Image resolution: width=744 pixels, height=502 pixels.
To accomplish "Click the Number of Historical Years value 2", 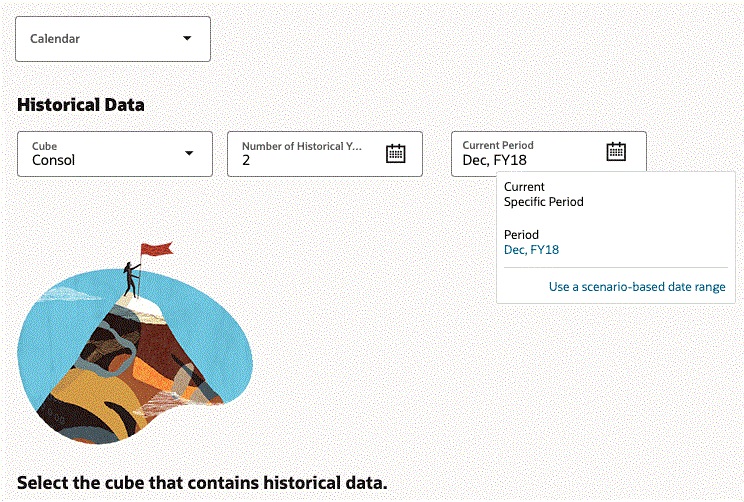I will pyautogui.click(x=246, y=160).
